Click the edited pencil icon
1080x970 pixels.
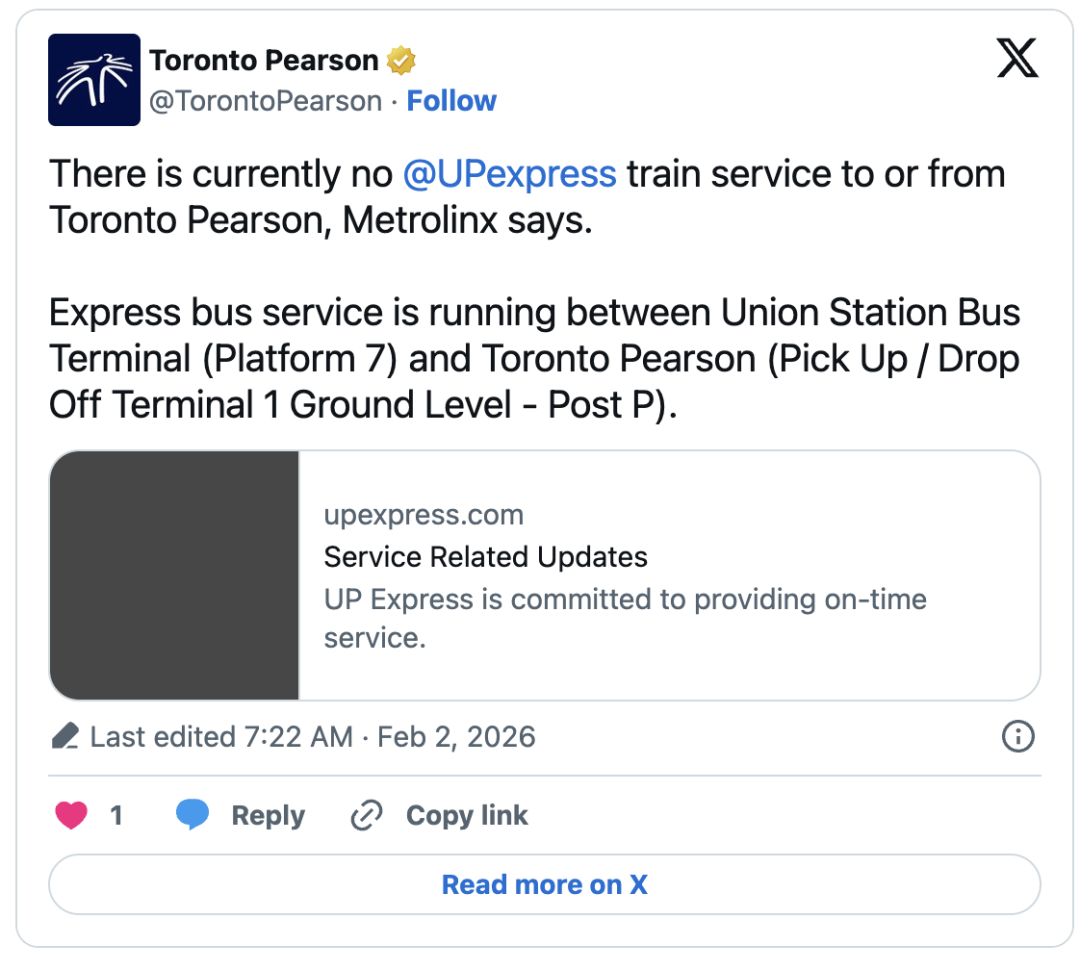point(65,738)
